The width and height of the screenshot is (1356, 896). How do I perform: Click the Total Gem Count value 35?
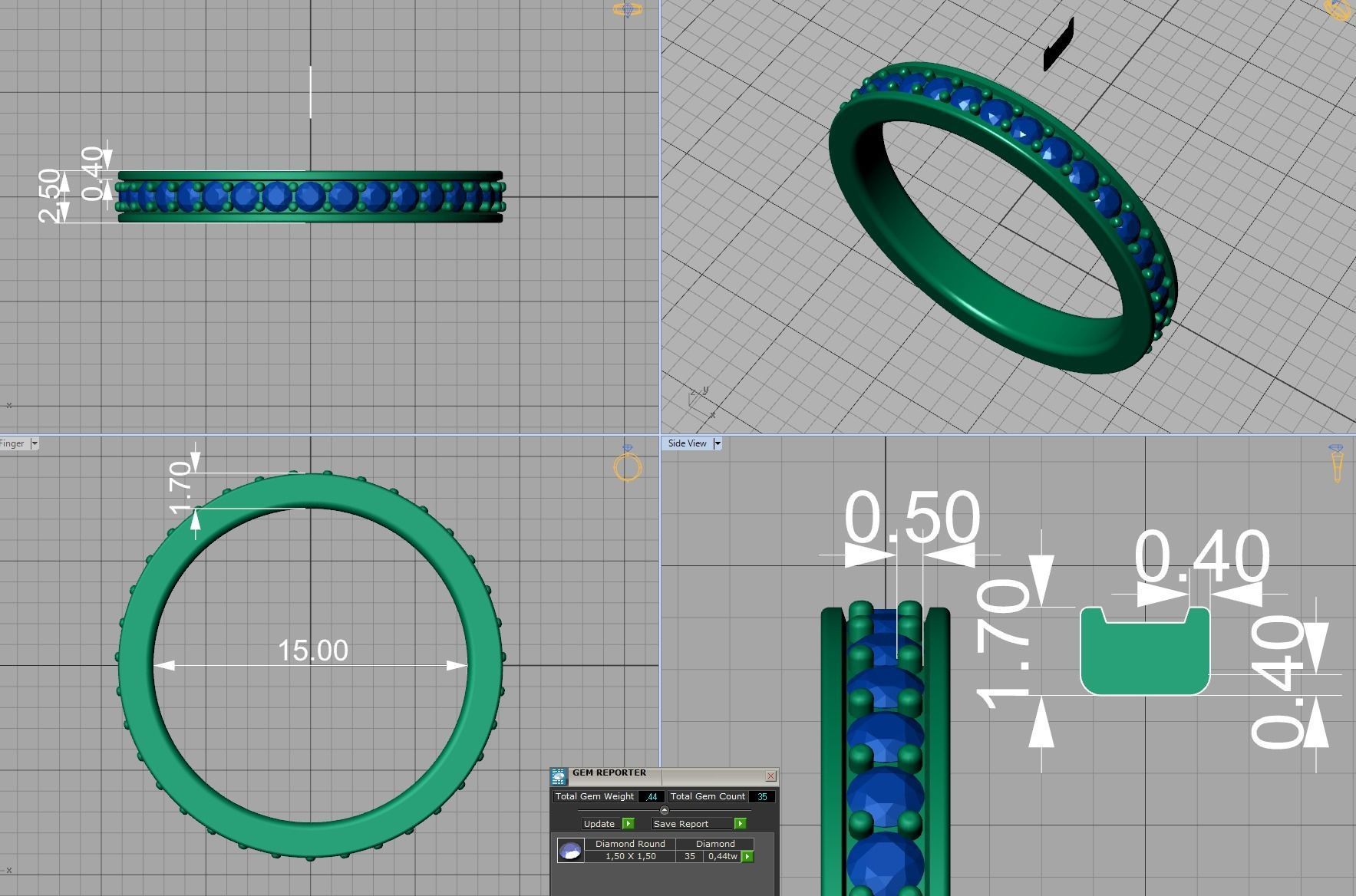pyautogui.click(x=762, y=796)
